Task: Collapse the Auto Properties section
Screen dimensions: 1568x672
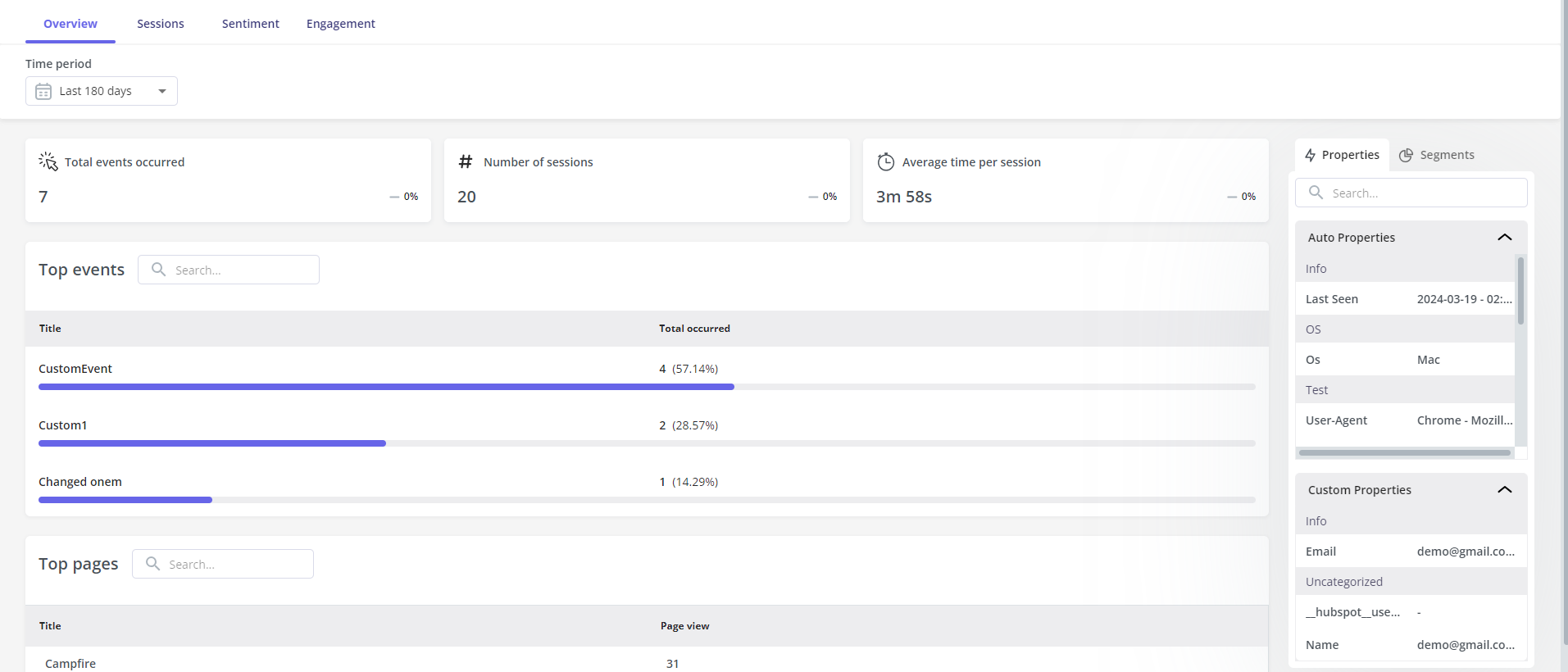Action: [x=1504, y=238]
